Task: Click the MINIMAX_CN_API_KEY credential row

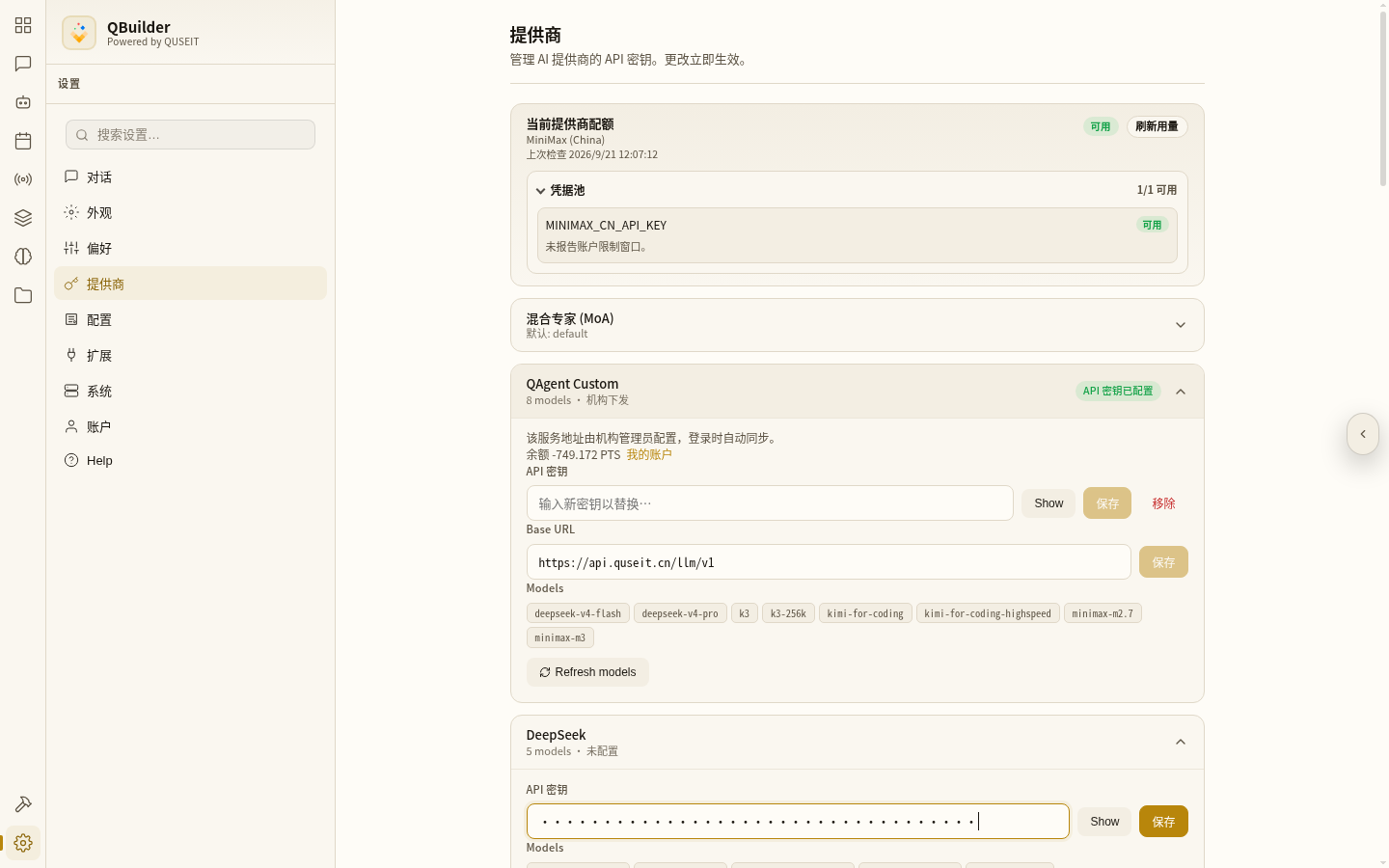Action: click(858, 235)
